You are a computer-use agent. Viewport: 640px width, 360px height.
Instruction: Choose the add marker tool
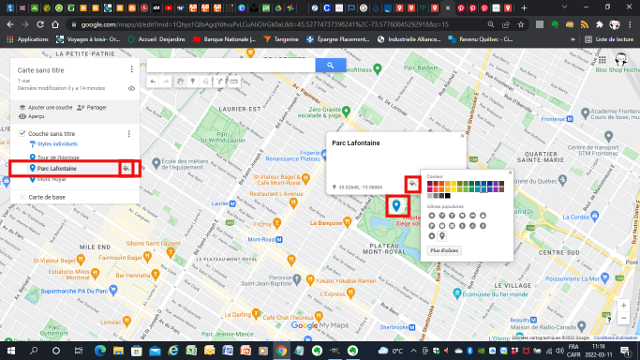click(193, 82)
